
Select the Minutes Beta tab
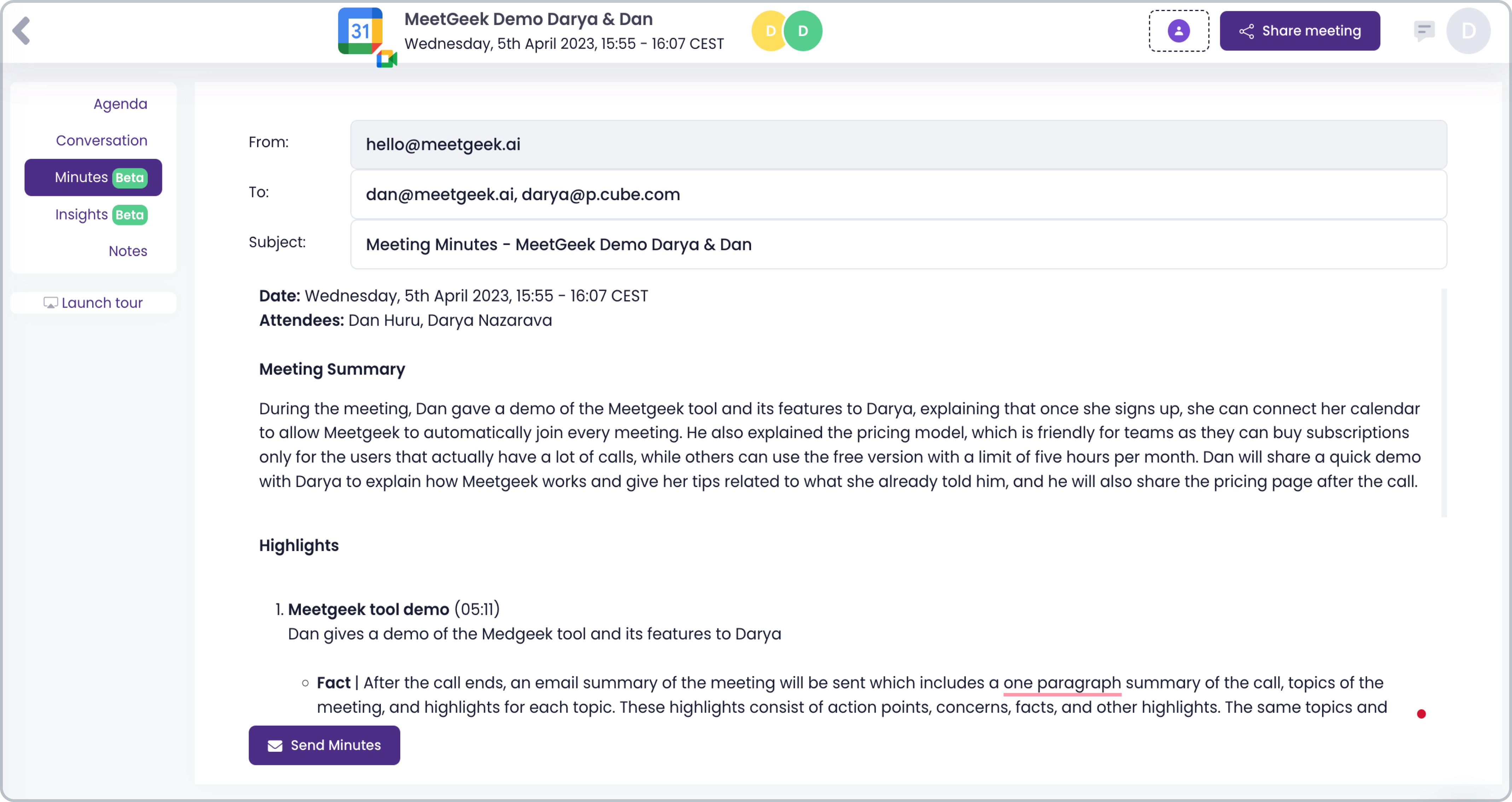[93, 177]
